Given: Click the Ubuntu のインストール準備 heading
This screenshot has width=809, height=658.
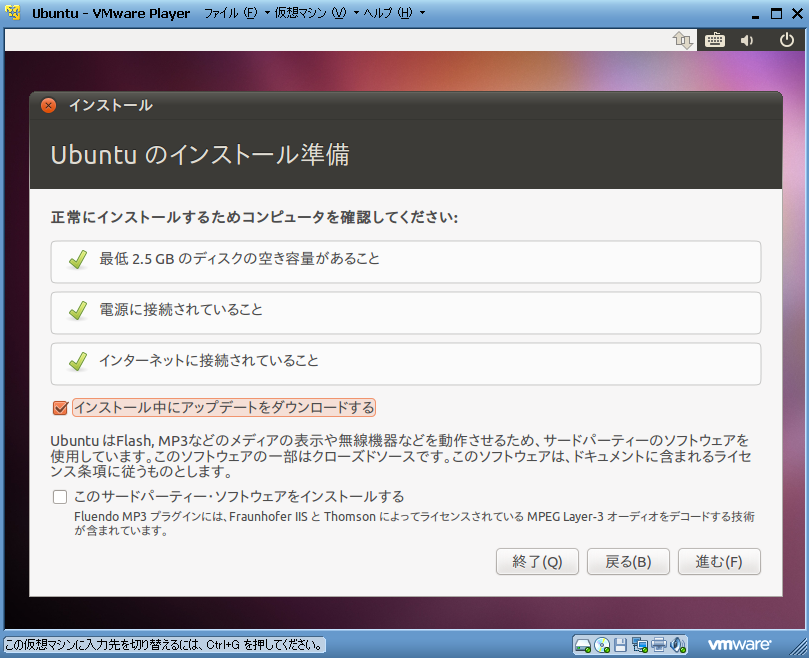Looking at the screenshot, I should coord(200,155).
